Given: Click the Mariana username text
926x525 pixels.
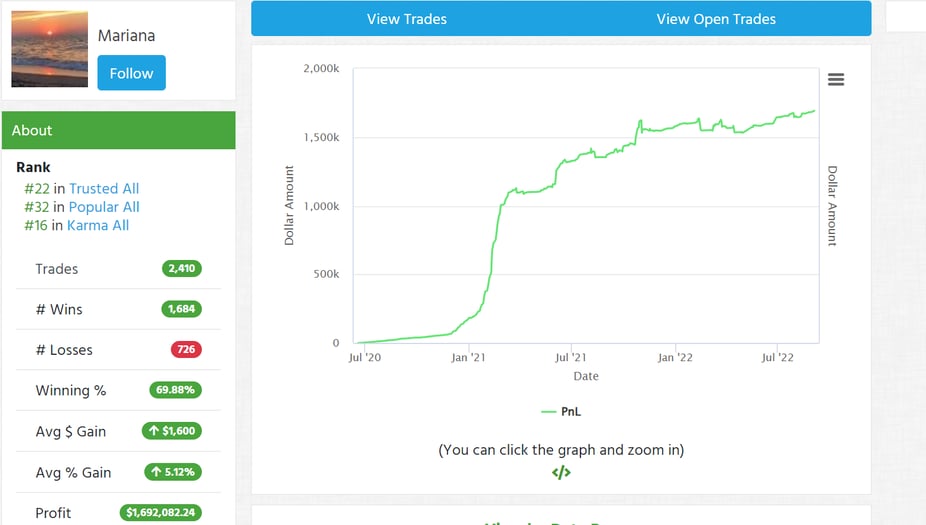Looking at the screenshot, I should coord(126,36).
